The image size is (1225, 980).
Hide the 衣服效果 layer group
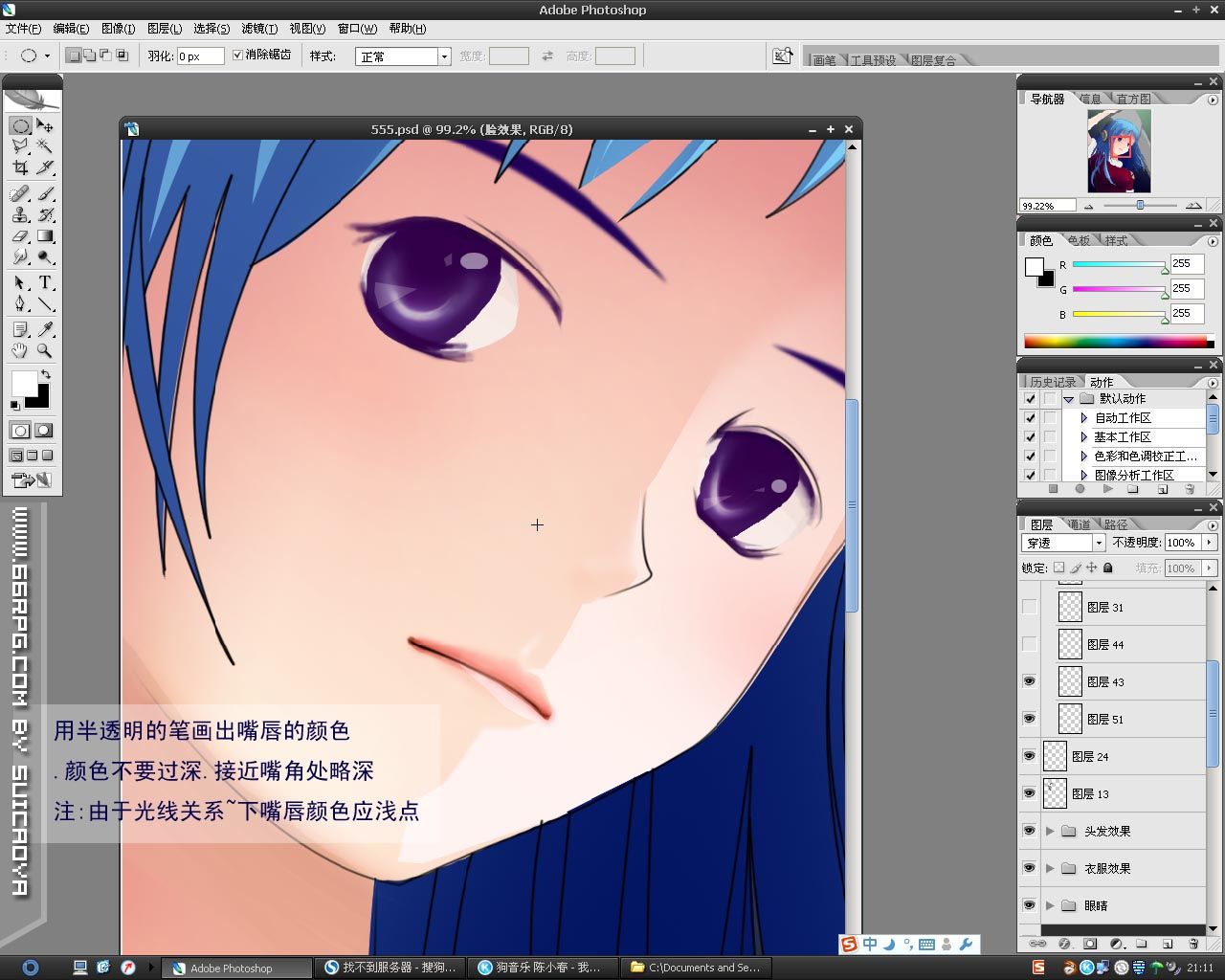[1030, 868]
